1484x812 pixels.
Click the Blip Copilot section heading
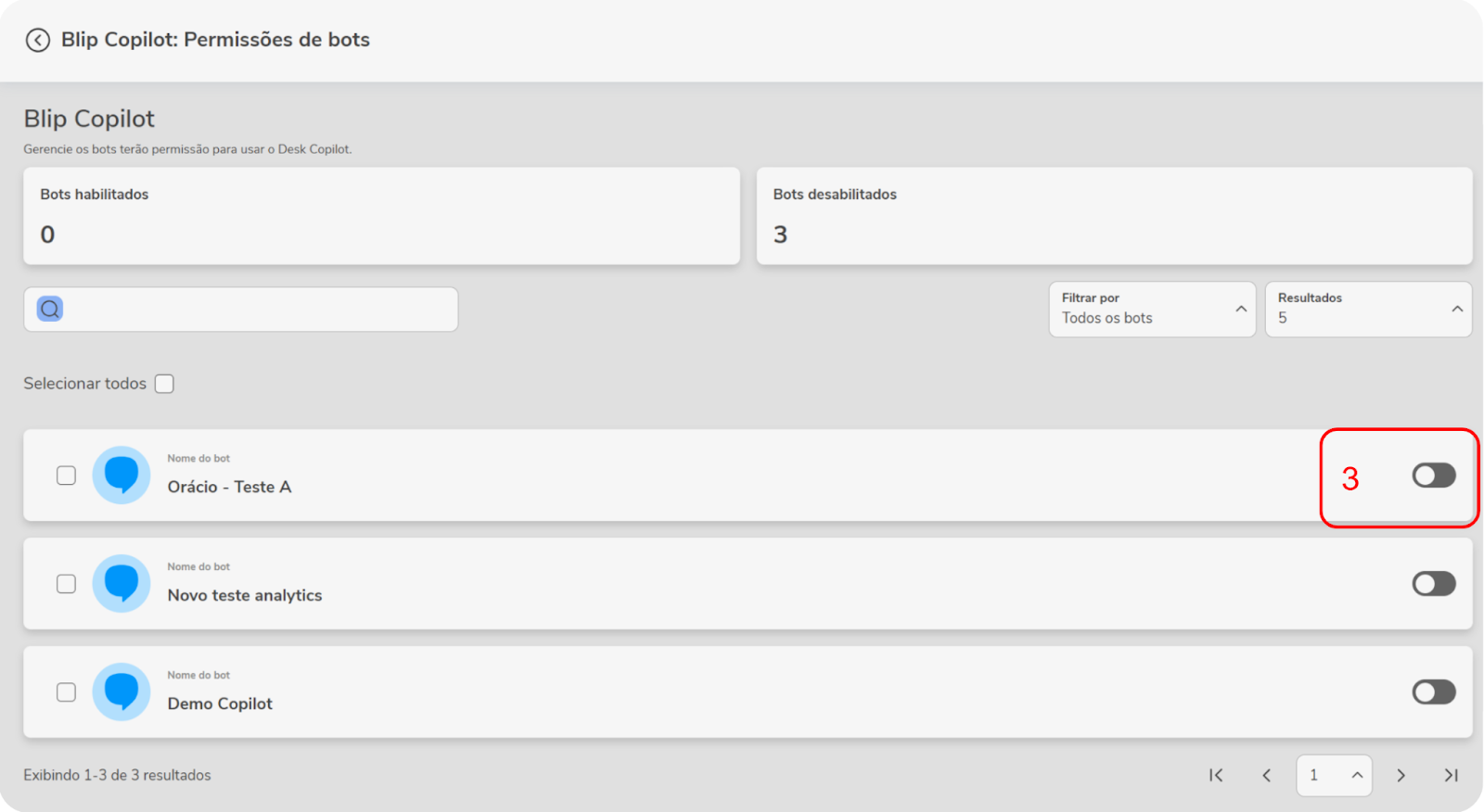tap(89, 119)
